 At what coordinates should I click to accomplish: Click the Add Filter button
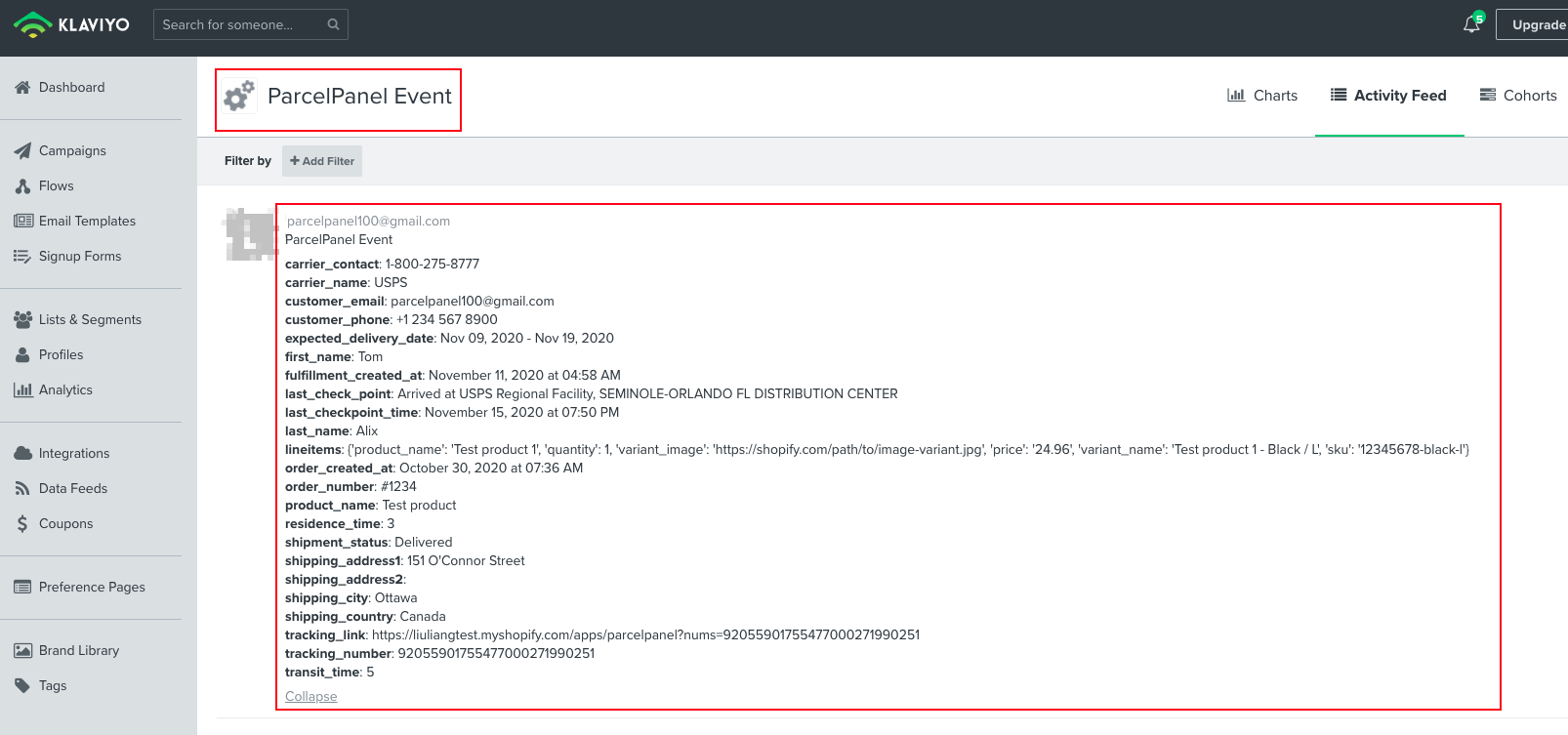coord(322,161)
